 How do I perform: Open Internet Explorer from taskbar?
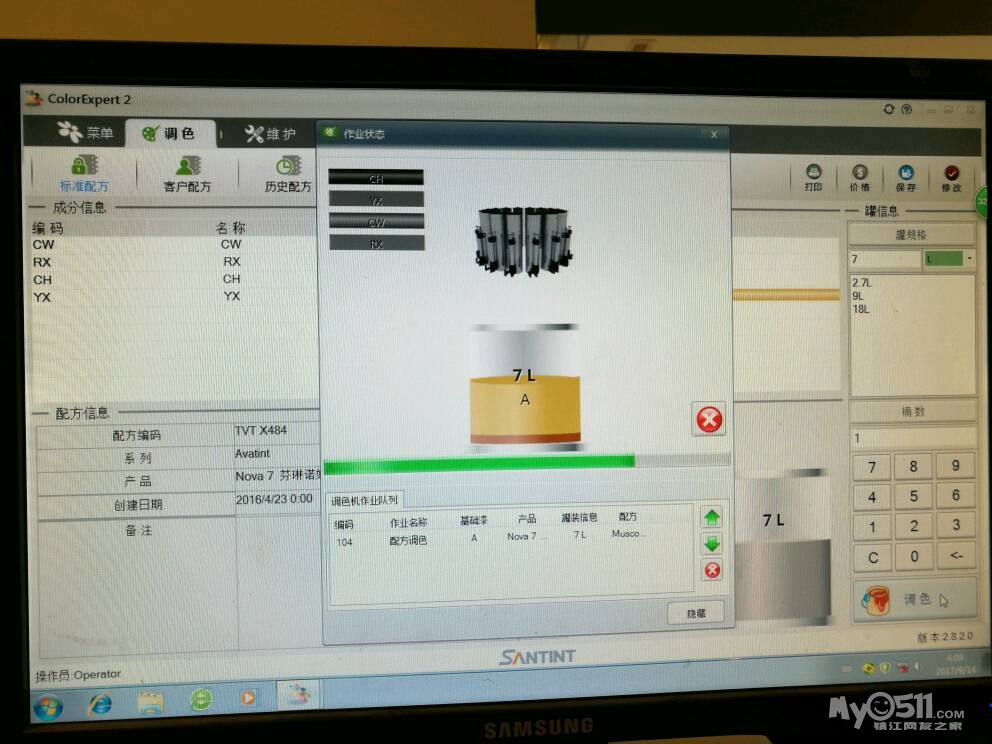(x=99, y=705)
